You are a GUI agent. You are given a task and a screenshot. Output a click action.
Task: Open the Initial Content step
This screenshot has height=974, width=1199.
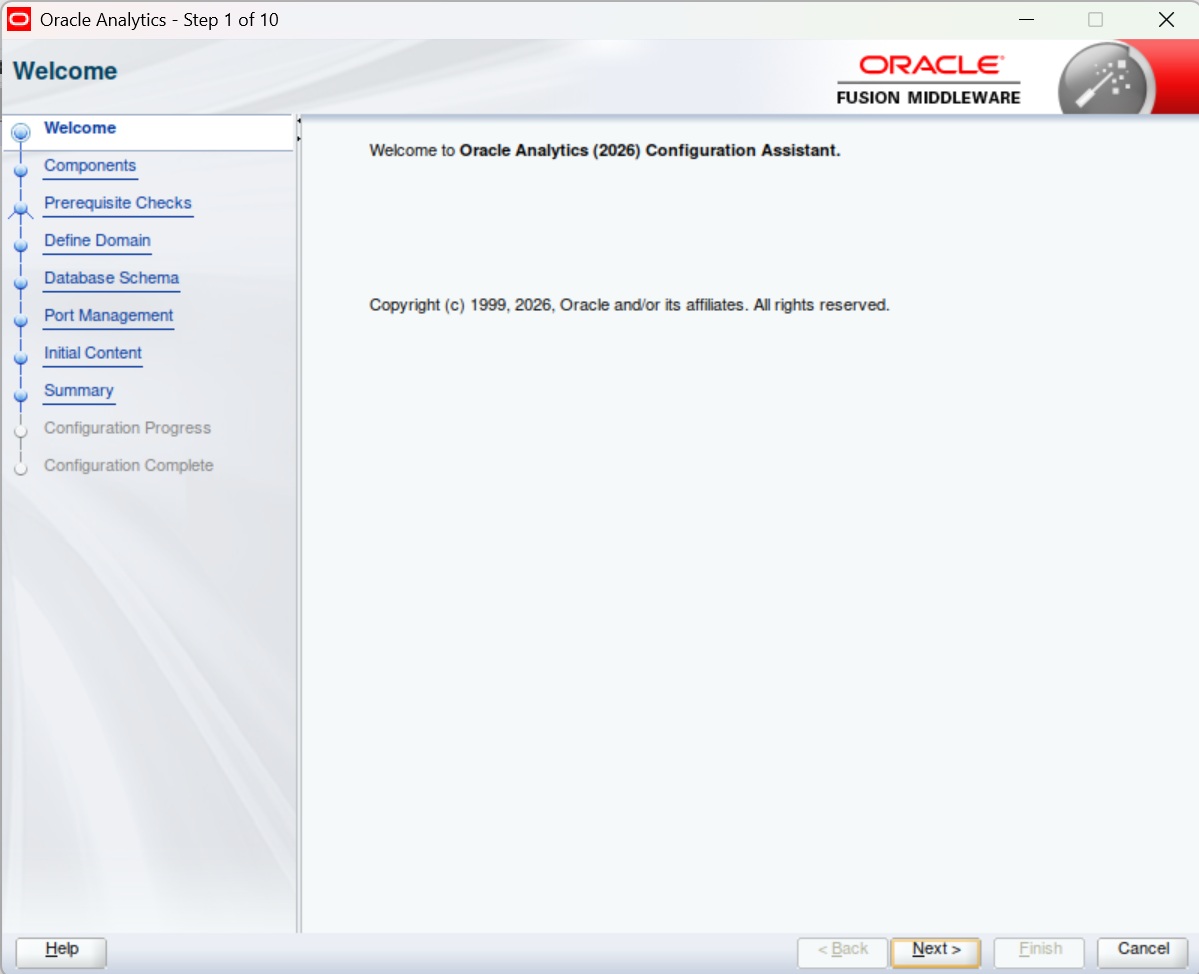[93, 353]
